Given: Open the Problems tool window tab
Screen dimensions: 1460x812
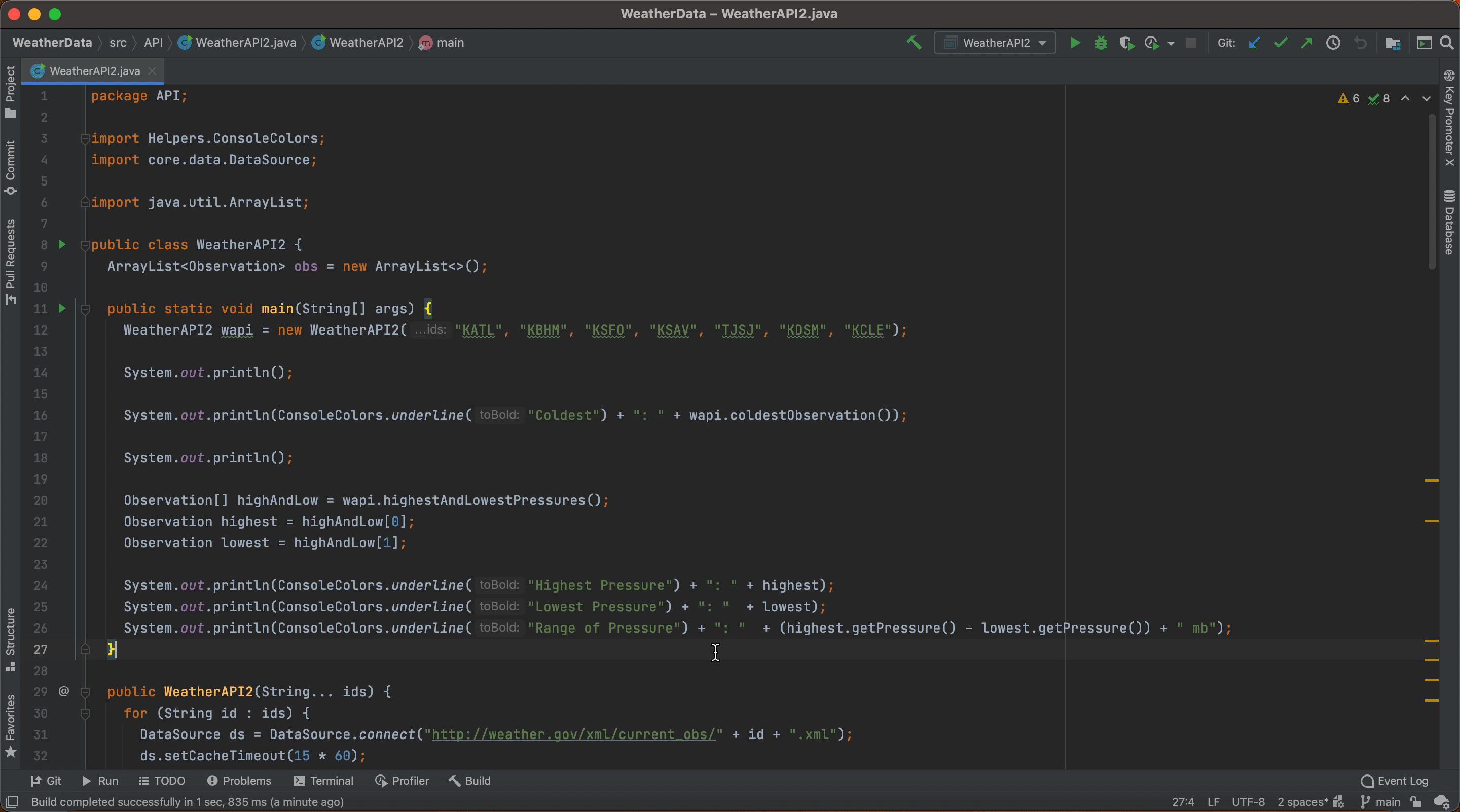Looking at the screenshot, I should (239, 780).
